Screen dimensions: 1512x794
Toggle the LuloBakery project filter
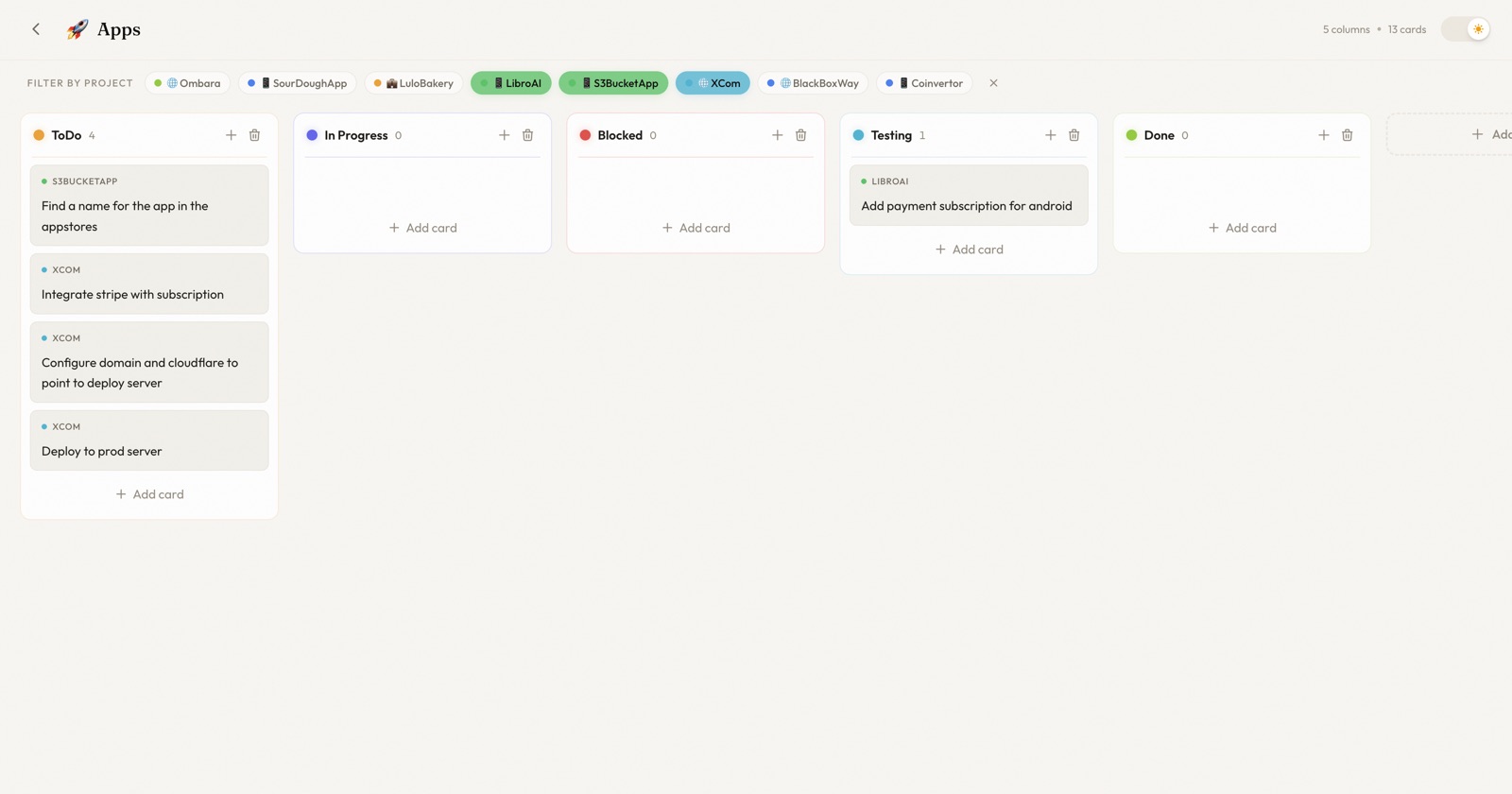point(414,83)
